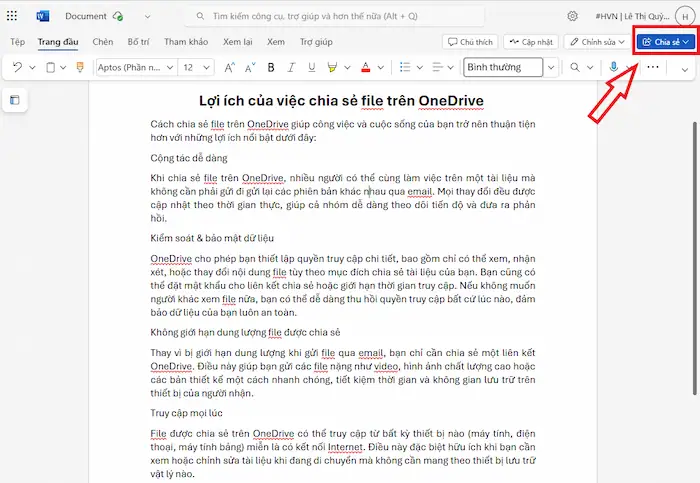Expand highlight color dropdown arrow
Viewport: 700px width, 483px height.
click(x=347, y=68)
